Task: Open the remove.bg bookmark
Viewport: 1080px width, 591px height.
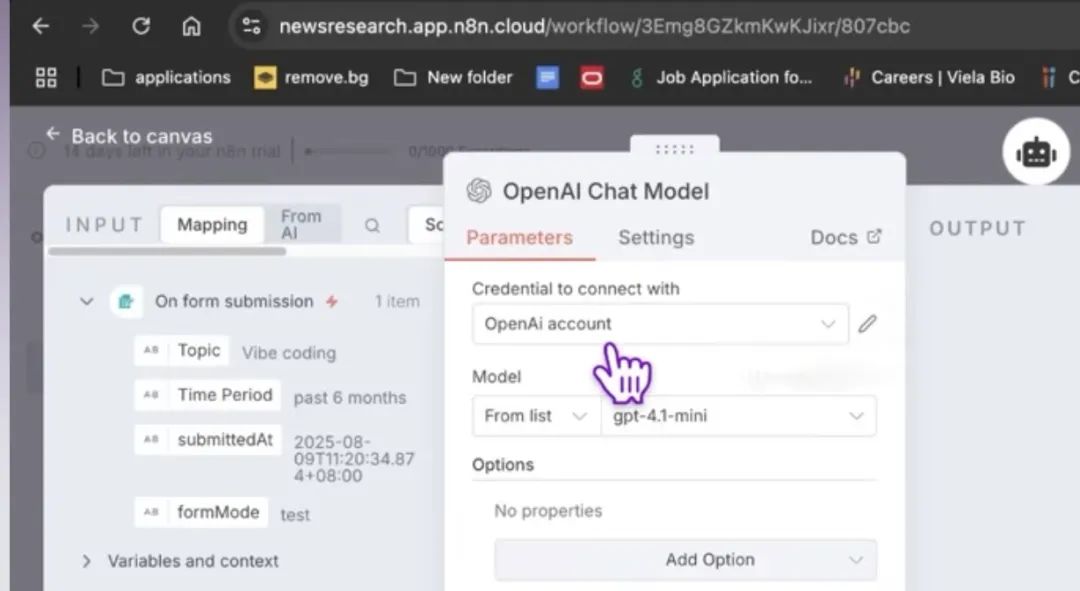Action: click(x=311, y=77)
